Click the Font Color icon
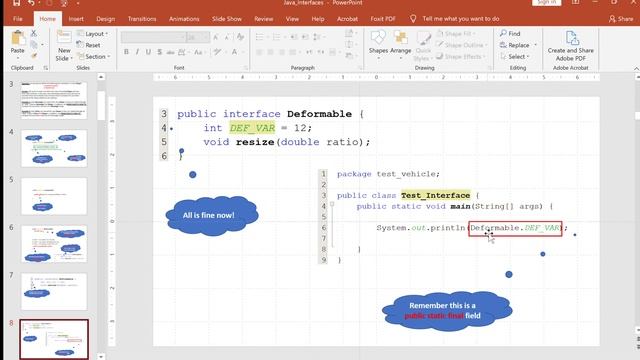The image size is (640, 360). [x=235, y=52]
